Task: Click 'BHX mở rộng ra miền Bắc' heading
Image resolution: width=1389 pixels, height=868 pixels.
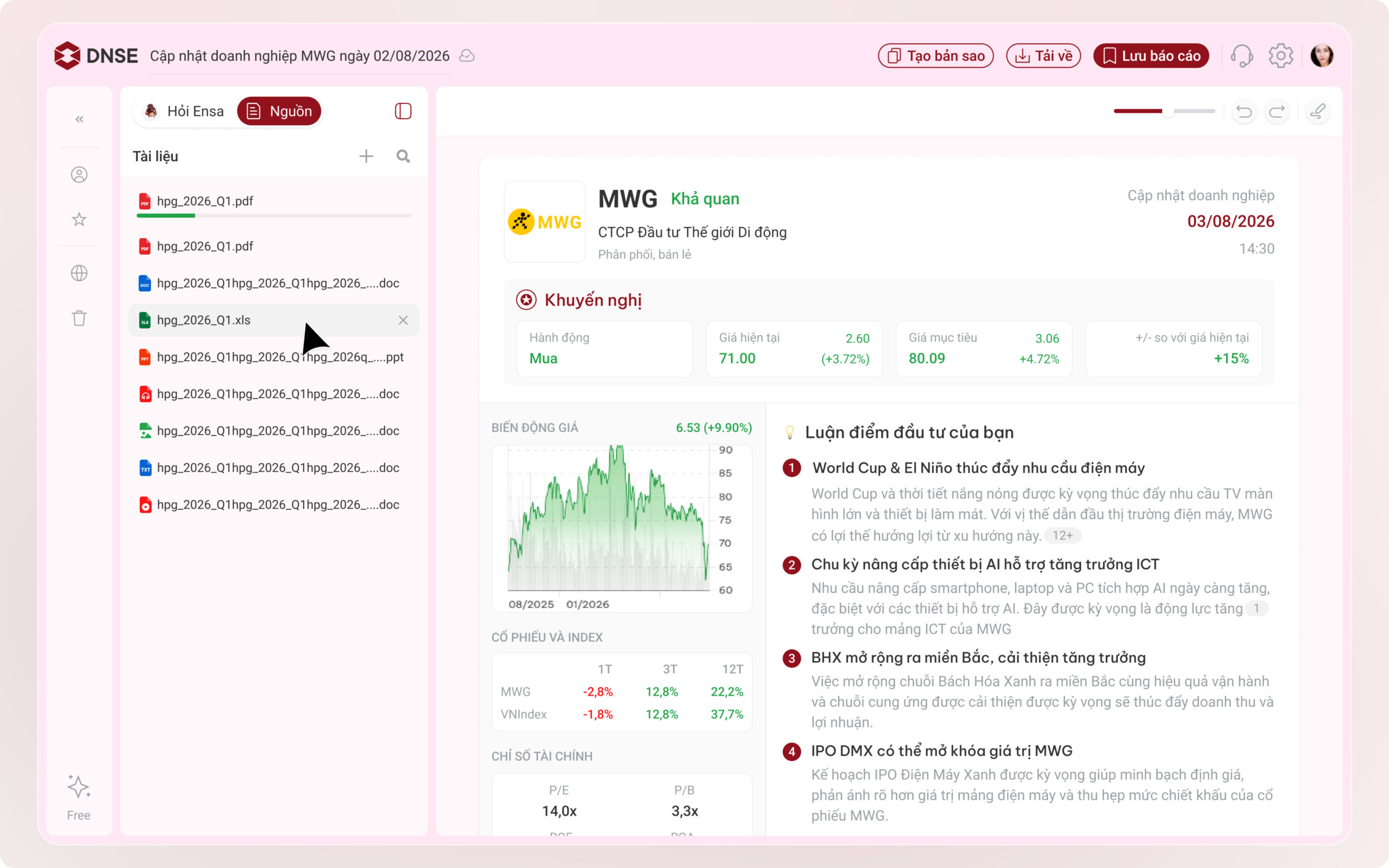Action: 978,658
